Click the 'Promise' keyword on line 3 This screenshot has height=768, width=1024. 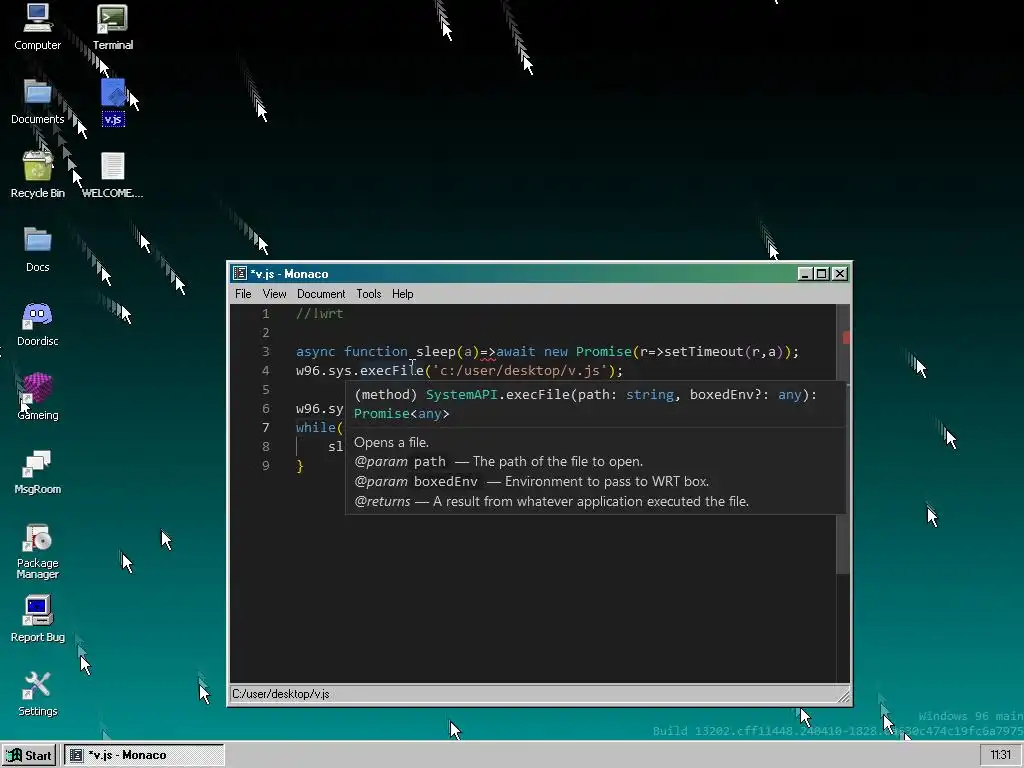(604, 351)
